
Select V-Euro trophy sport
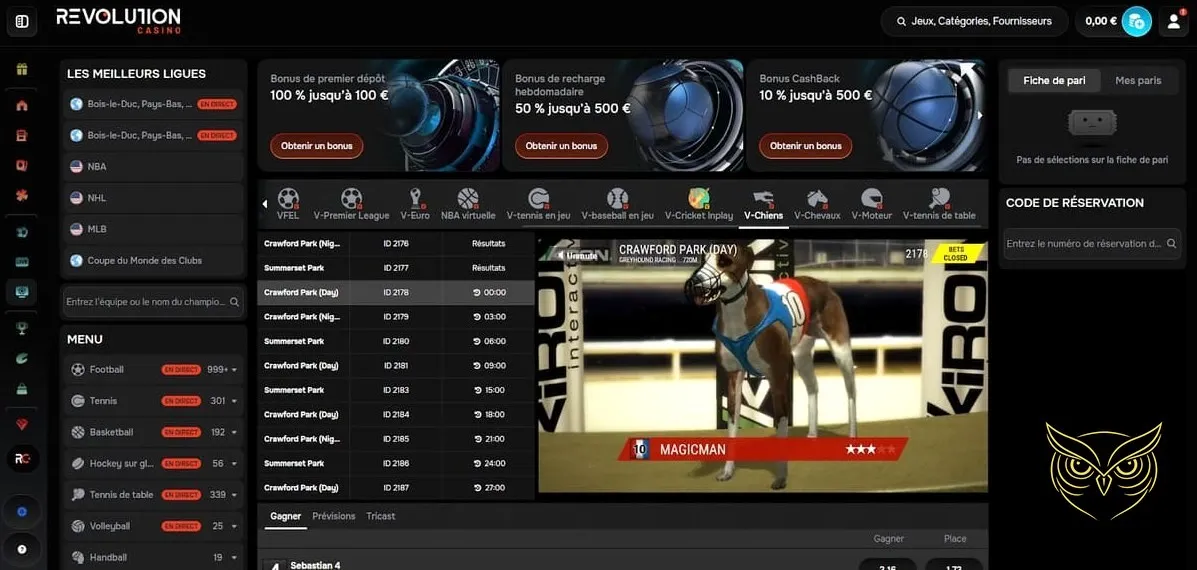[415, 204]
